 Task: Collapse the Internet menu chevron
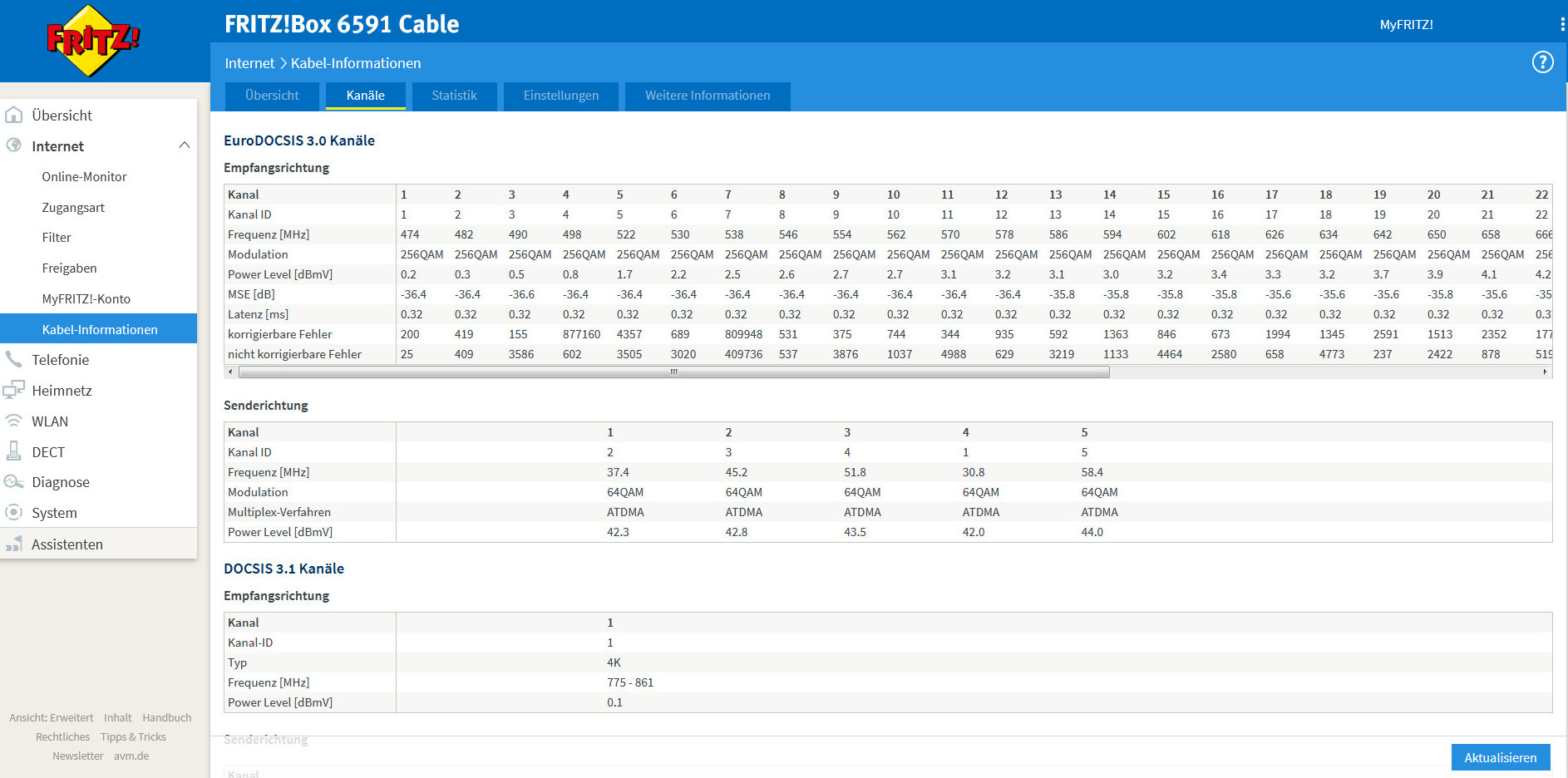point(185,145)
